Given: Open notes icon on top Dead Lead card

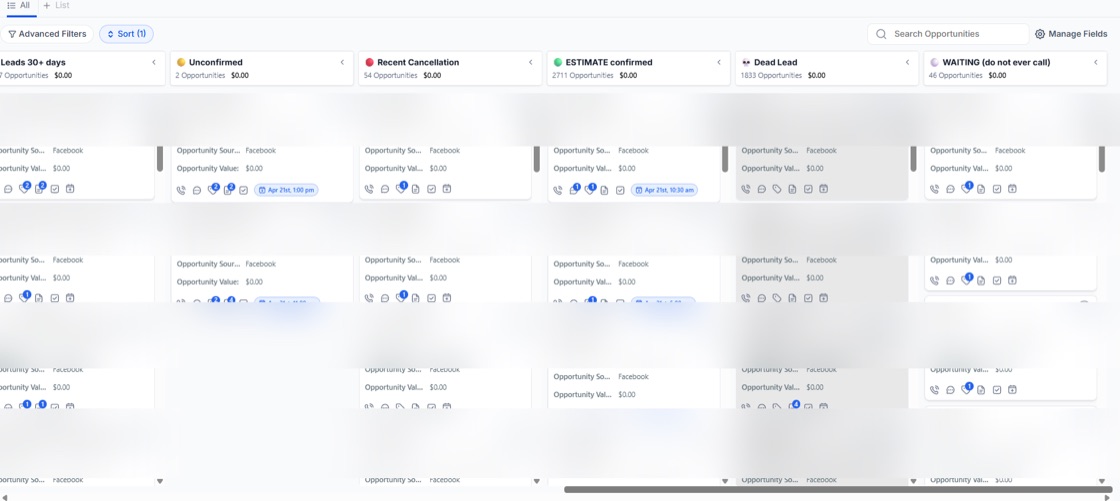Looking at the screenshot, I should (792, 189).
